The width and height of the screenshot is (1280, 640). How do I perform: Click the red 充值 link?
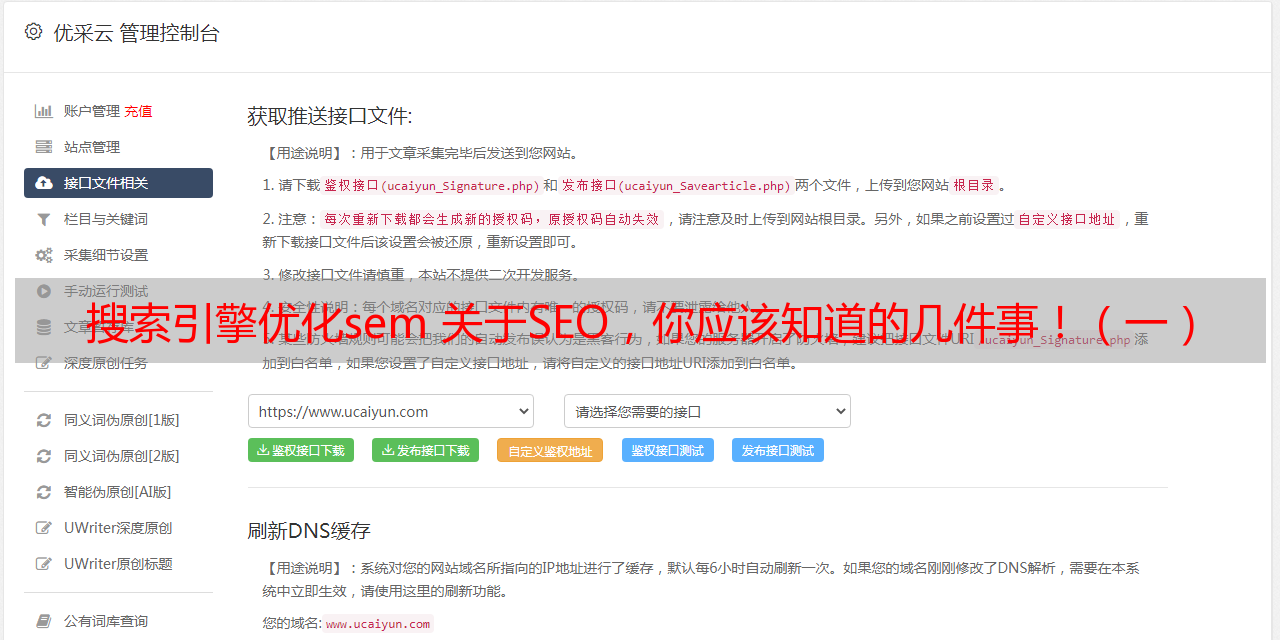138,111
